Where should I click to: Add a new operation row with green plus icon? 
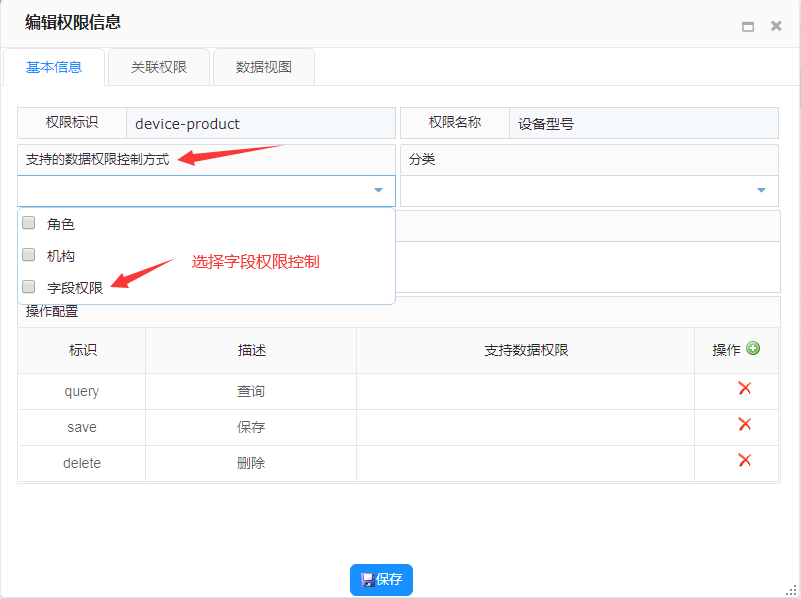click(753, 348)
